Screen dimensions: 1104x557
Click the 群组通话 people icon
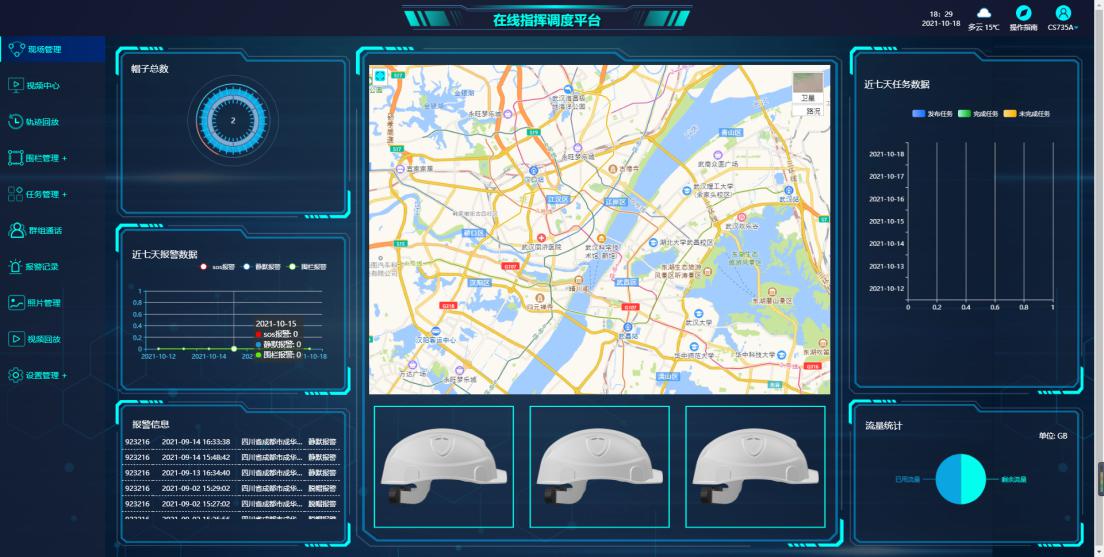tap(16, 230)
